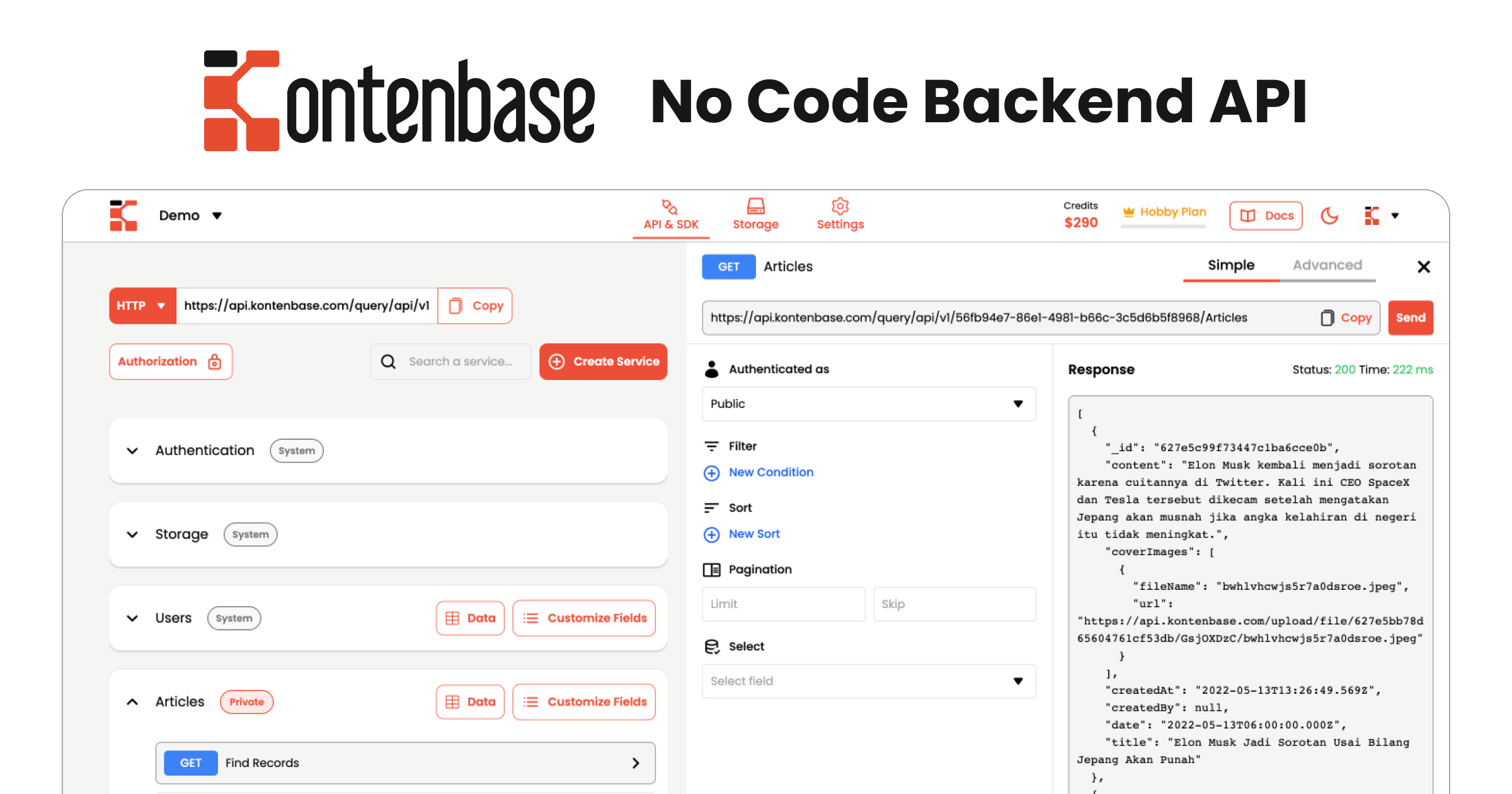This screenshot has height=794, width=1512.
Task: Add a New Condition
Action: (x=758, y=472)
